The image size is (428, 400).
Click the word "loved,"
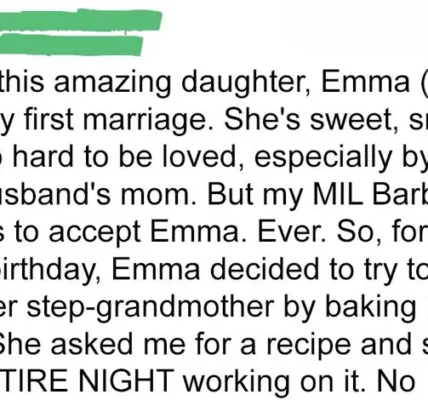pos(204,157)
